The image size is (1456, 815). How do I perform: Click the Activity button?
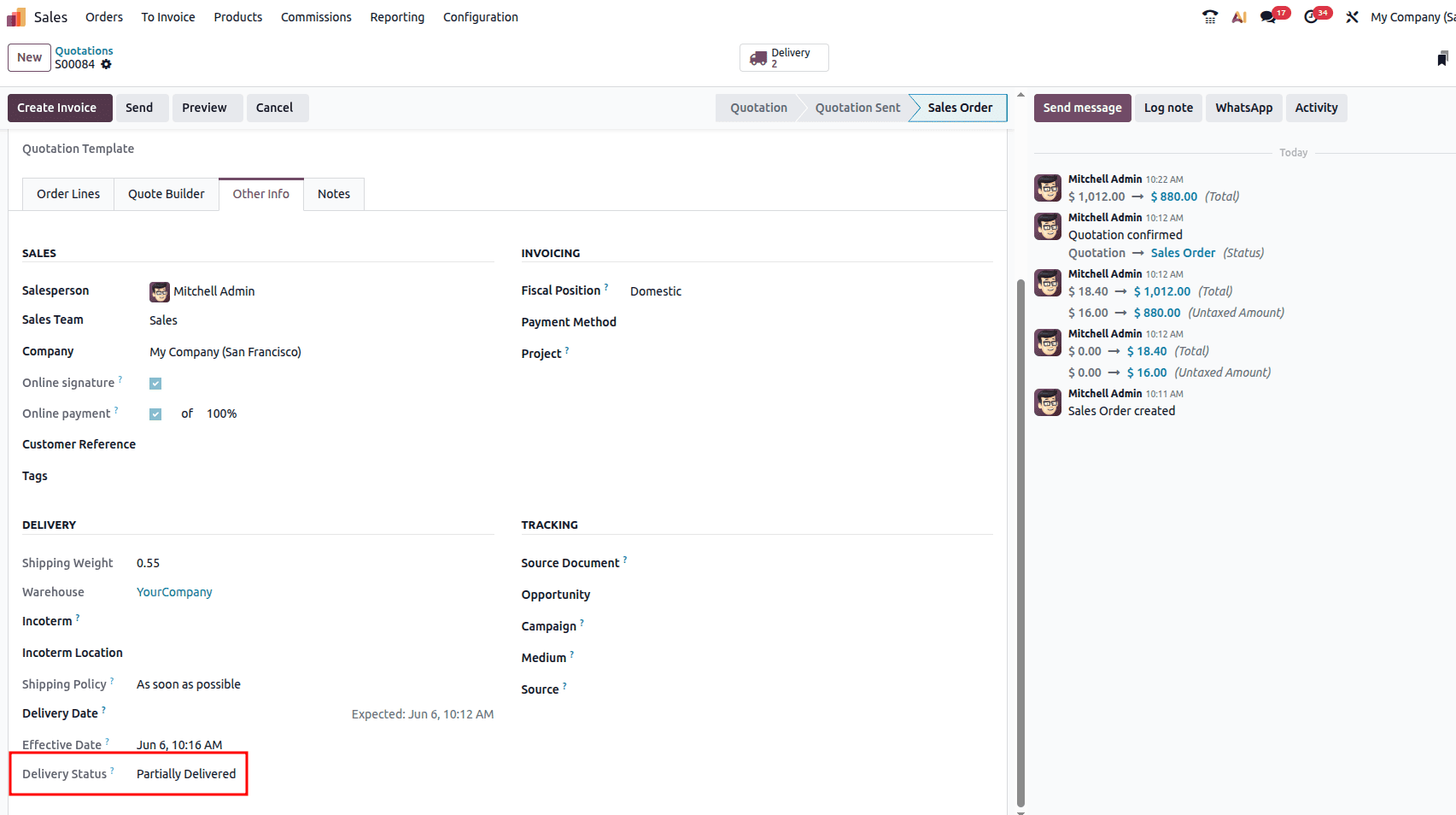pos(1316,108)
